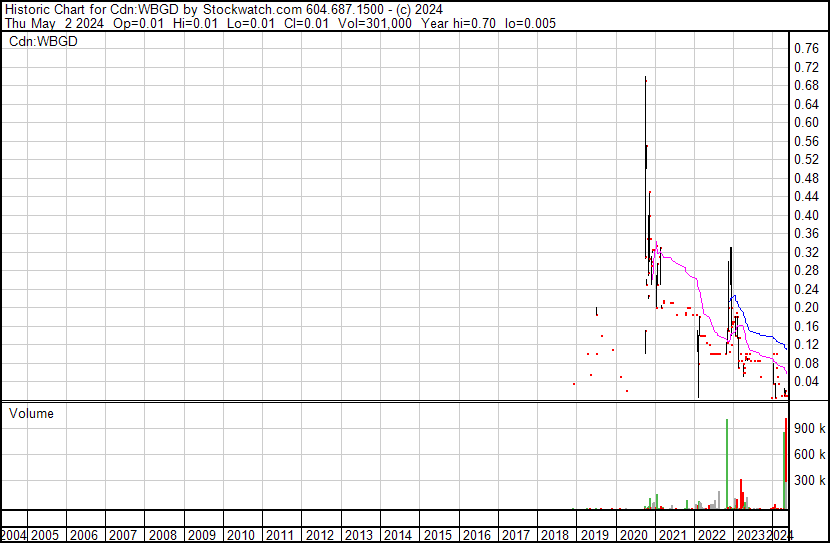Image resolution: width=830 pixels, height=543 pixels.
Task: Click the 2020 price spike peak near 0.70
Action: (x=645, y=79)
